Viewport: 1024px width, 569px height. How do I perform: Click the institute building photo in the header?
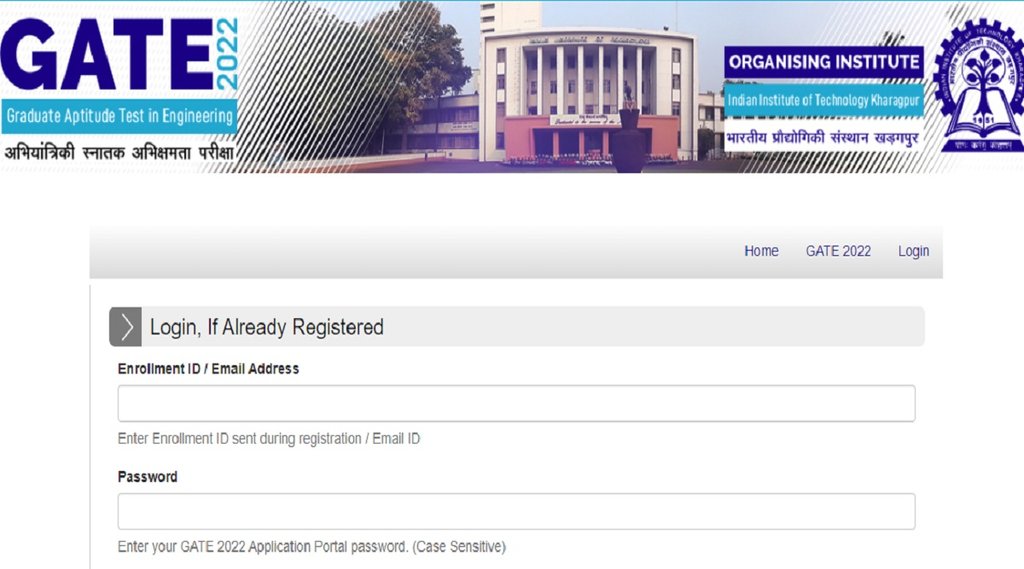(588, 90)
